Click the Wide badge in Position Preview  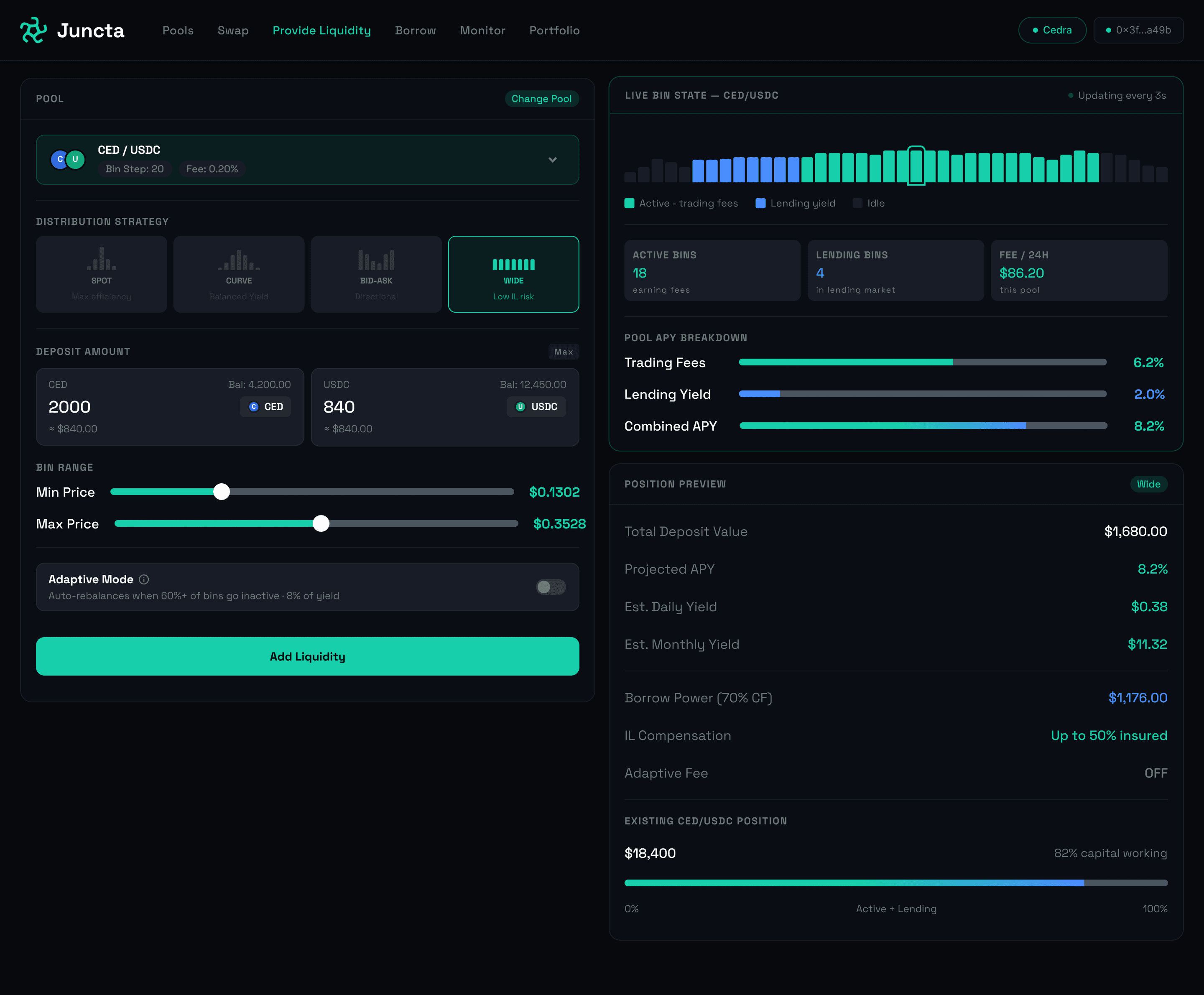[1148, 484]
